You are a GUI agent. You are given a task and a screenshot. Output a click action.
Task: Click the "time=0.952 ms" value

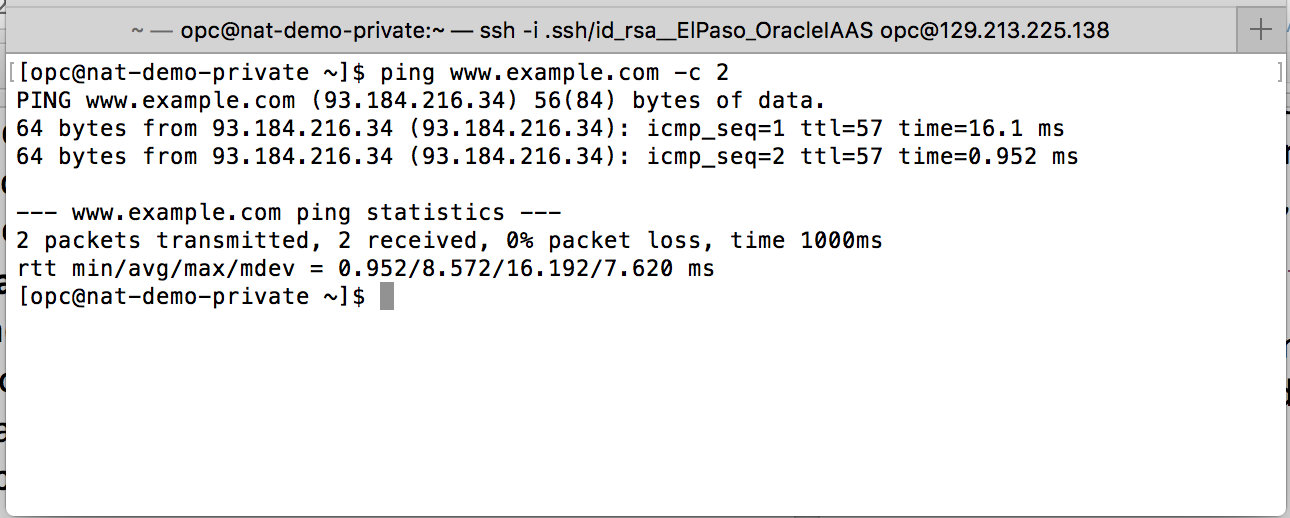(988, 157)
